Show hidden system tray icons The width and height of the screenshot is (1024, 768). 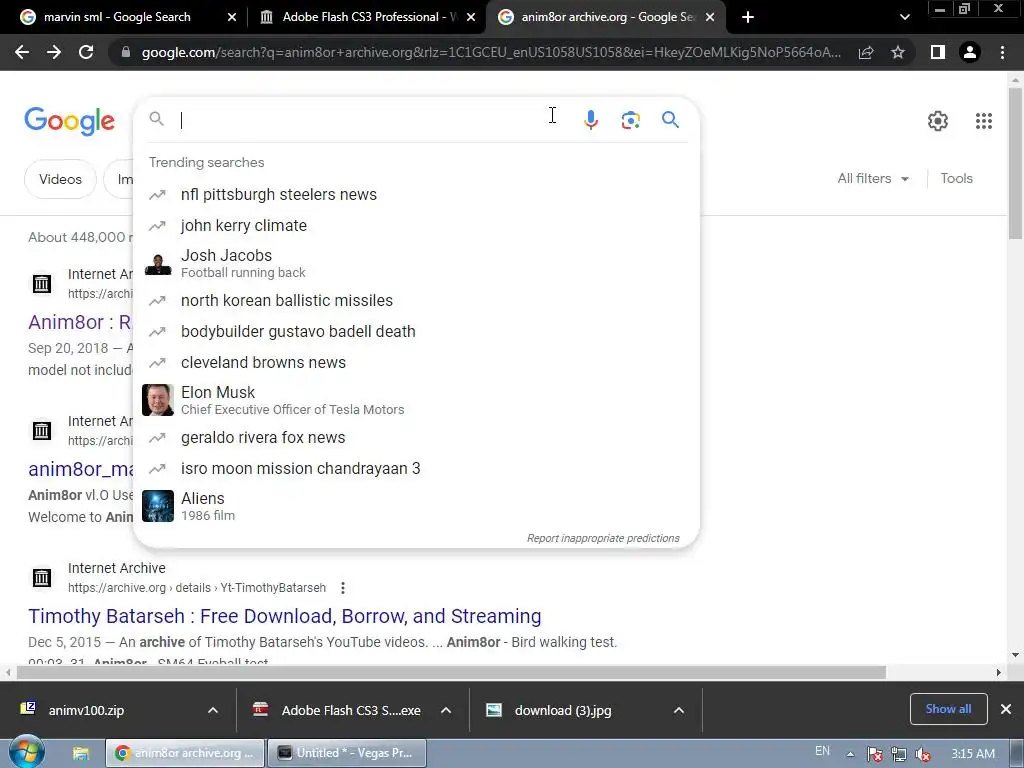[x=850, y=754]
